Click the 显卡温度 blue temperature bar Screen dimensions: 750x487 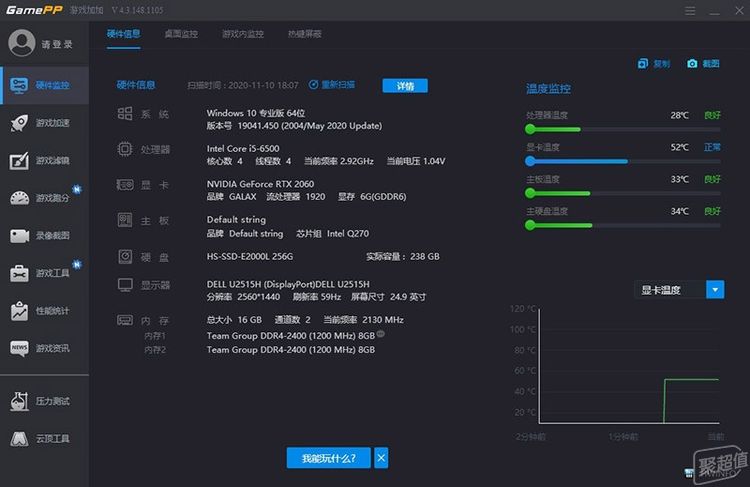[576, 161]
